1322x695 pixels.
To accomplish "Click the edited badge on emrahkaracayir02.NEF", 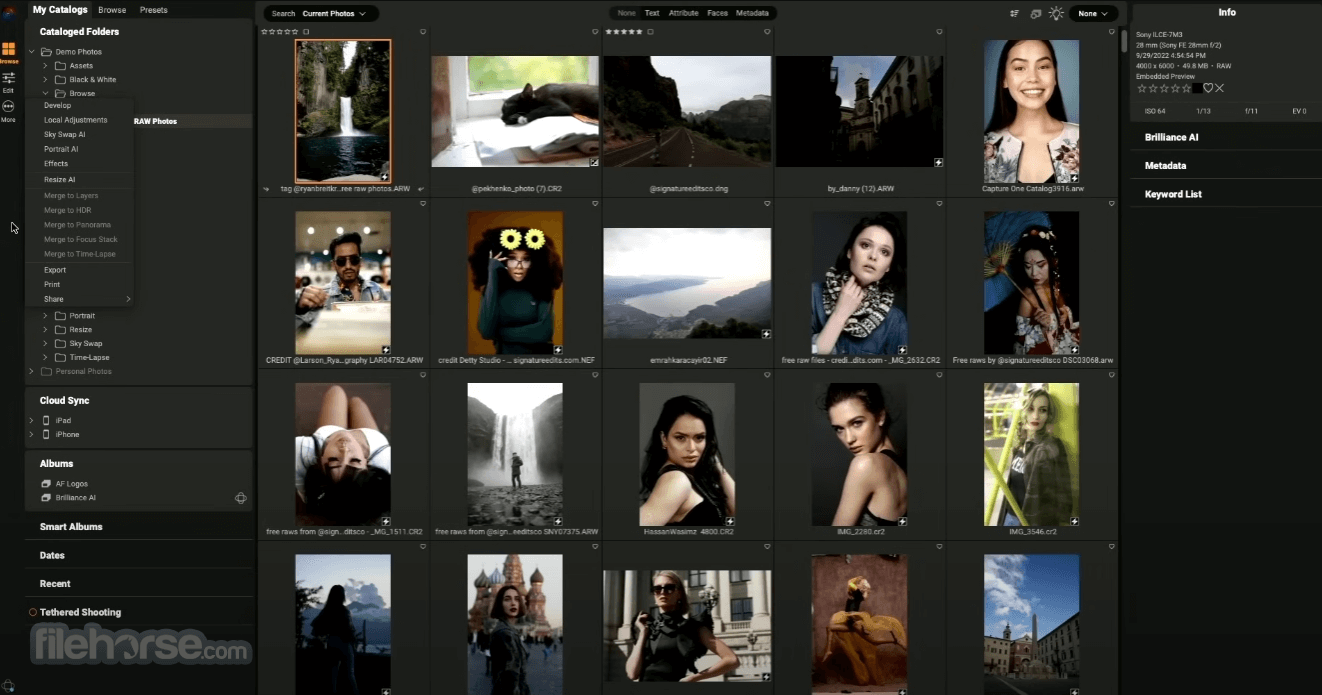I will [x=766, y=334].
